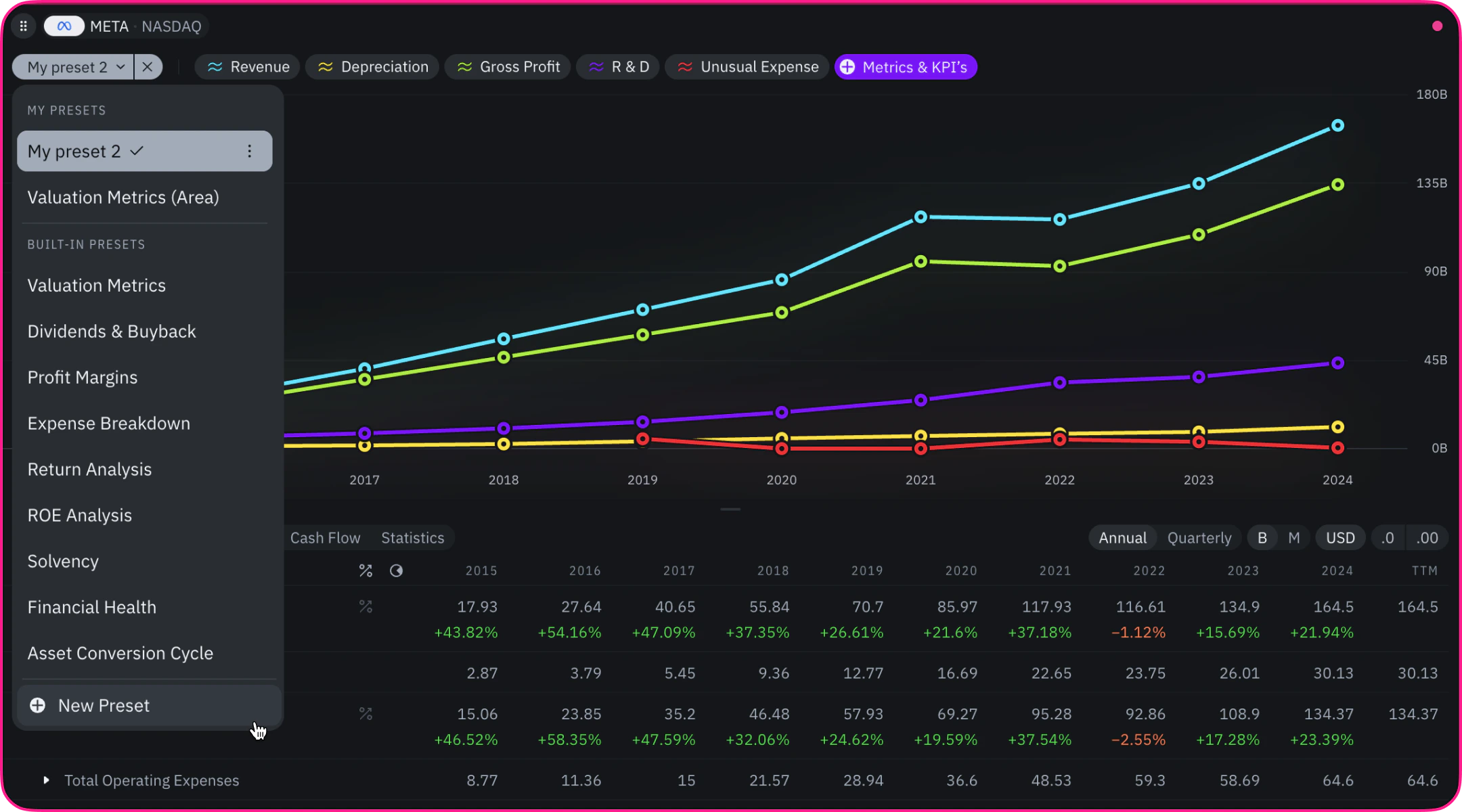Click the pie chart icon in table header
The image size is (1462, 812).
396,571
